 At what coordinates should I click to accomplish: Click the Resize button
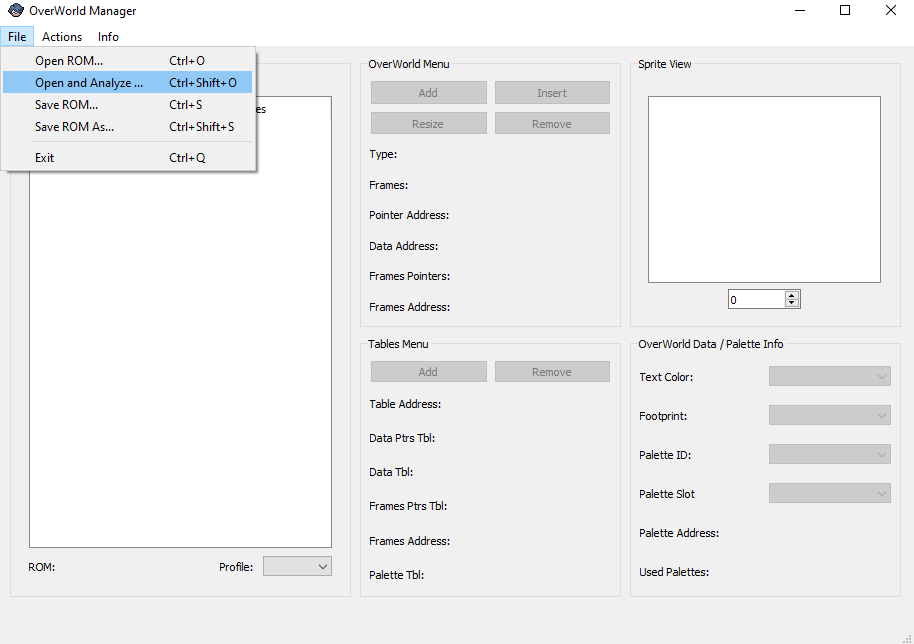point(428,124)
